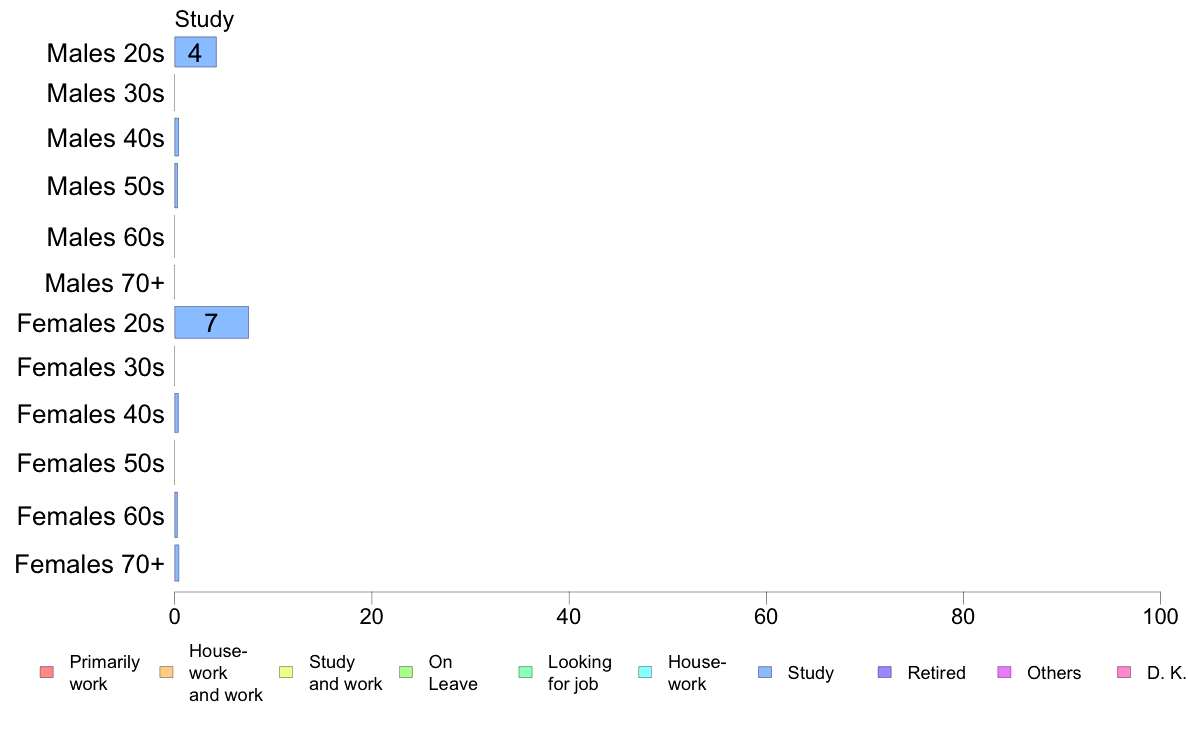Click the Males 20s bar labeled 4
This screenshot has height=736, width=1188.
click(195, 52)
